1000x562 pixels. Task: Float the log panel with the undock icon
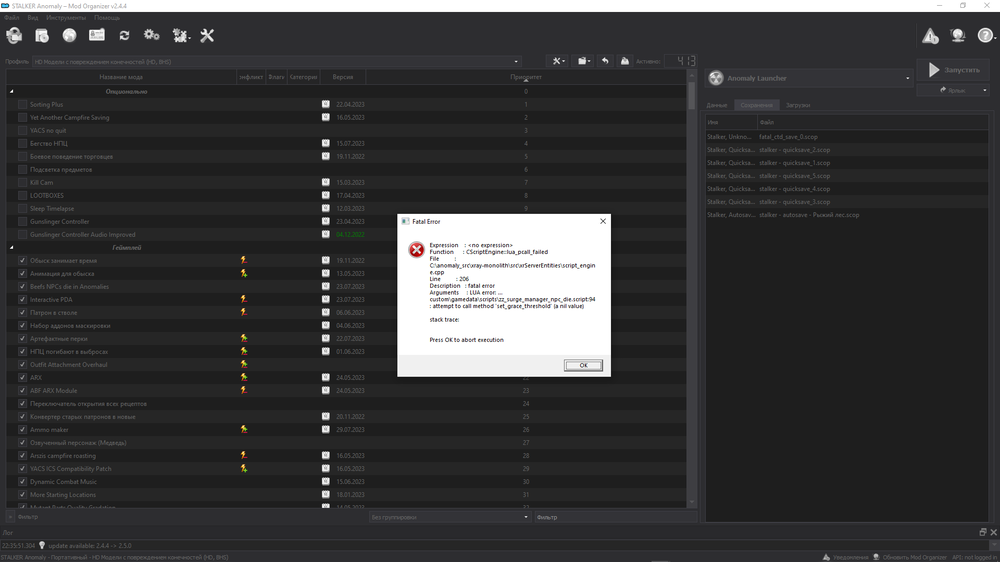coord(983,532)
